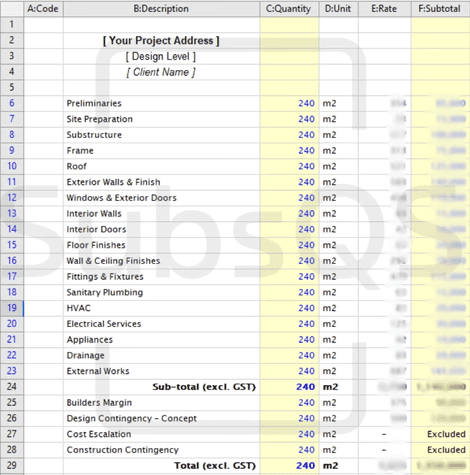Select the Frame description cell

tap(161, 151)
